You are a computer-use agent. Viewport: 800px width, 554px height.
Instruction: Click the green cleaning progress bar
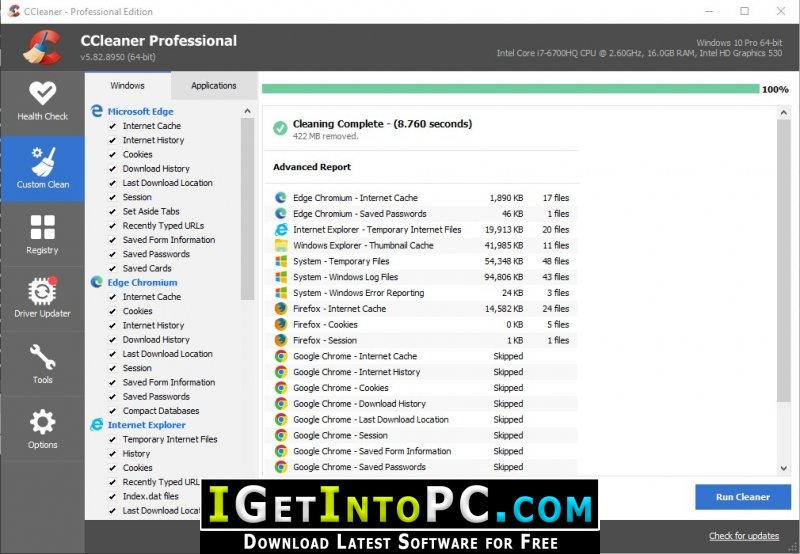(510, 89)
